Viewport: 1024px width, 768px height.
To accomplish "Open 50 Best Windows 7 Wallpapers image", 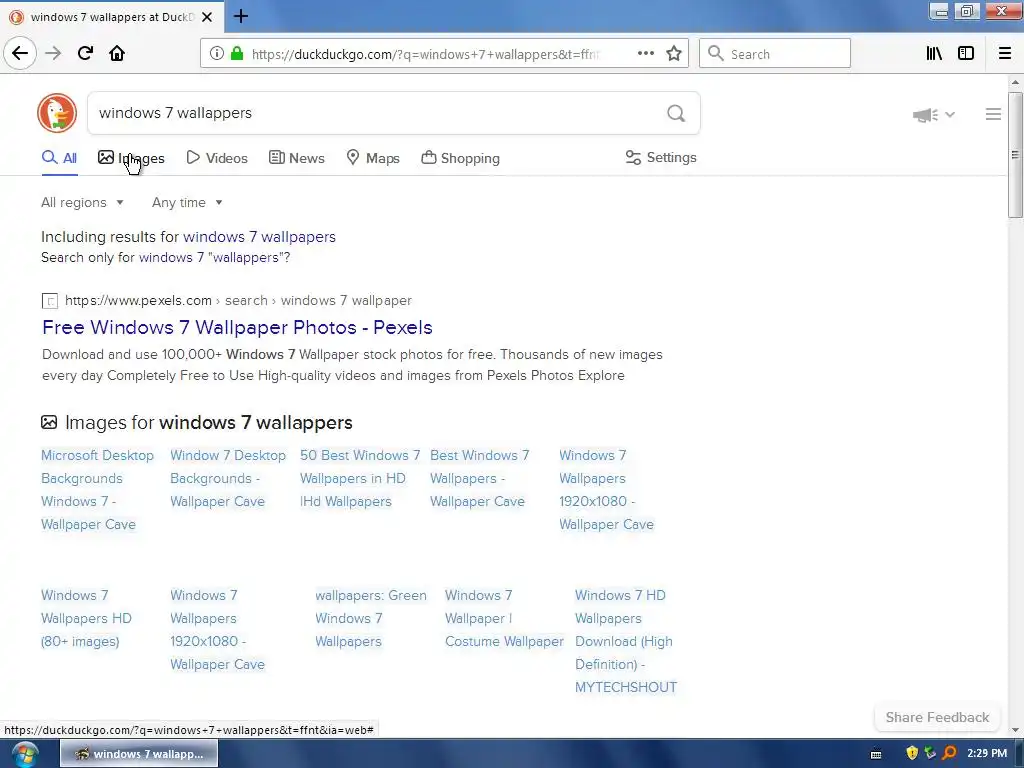I will [360, 479].
